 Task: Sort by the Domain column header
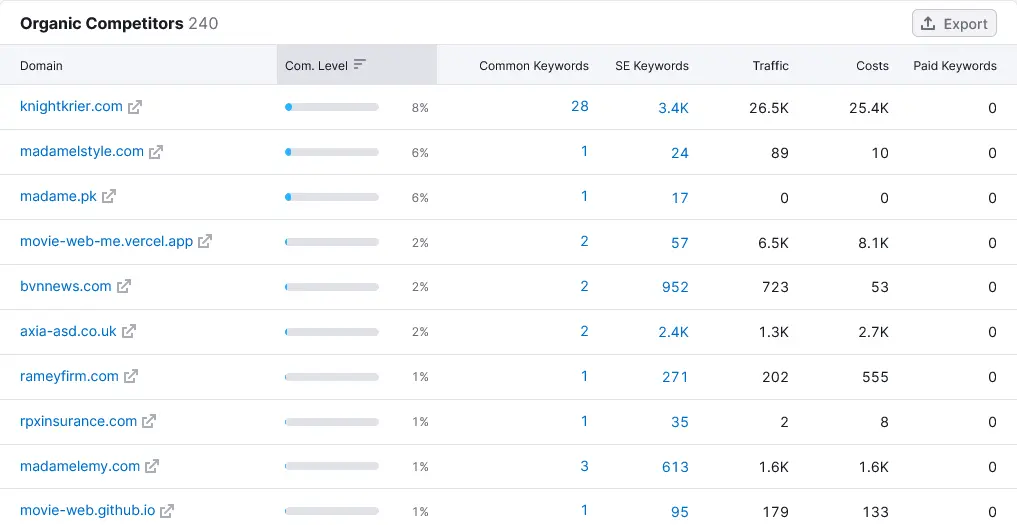[x=42, y=66]
